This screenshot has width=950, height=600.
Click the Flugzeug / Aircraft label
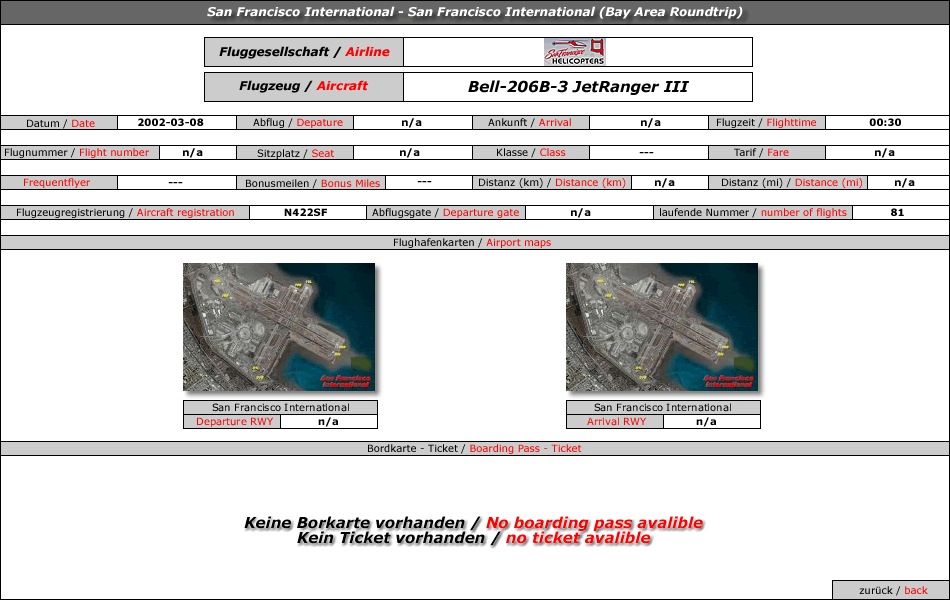tap(304, 87)
